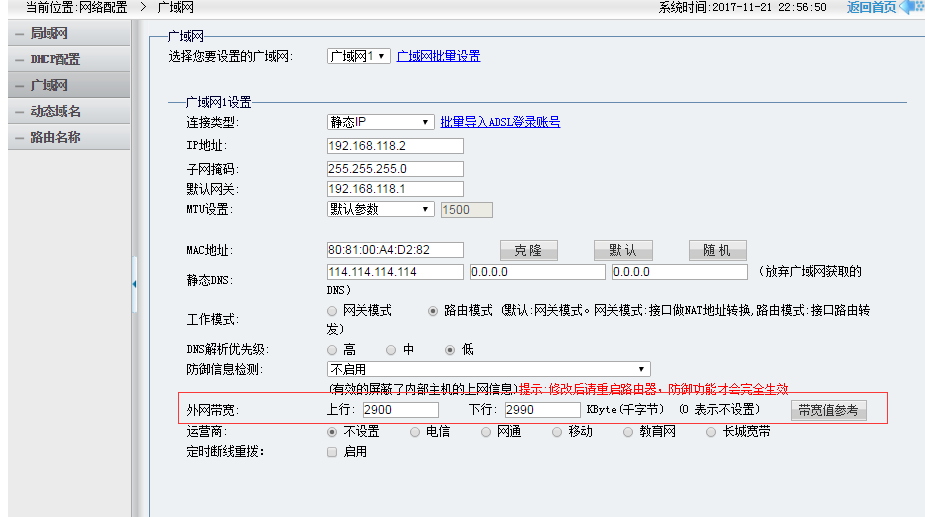The width and height of the screenshot is (925, 517).
Task: Click the IP地址 field 192.168.118.2
Action: (395, 146)
